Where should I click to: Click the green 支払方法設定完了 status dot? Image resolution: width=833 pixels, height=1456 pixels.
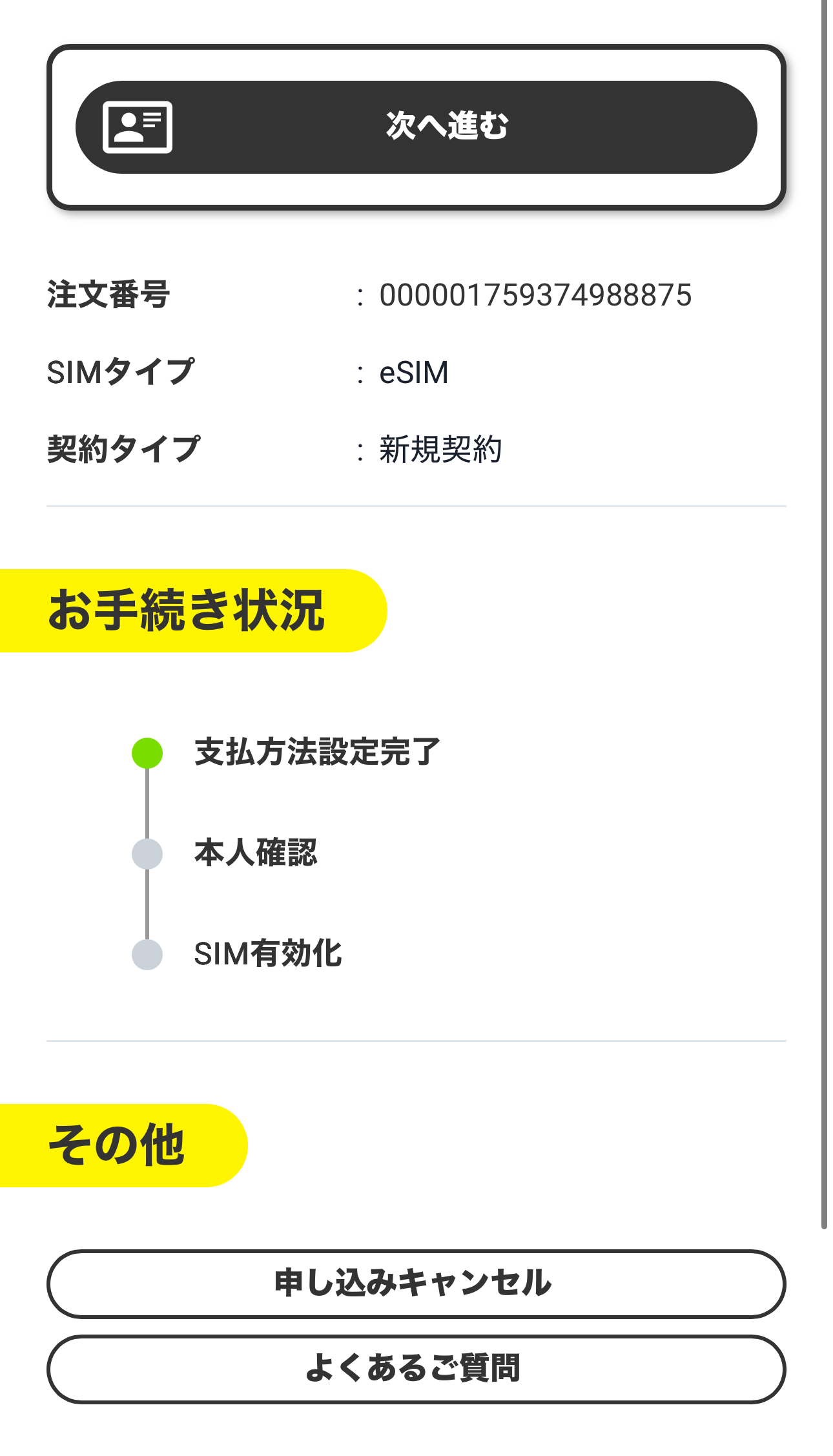pyautogui.click(x=147, y=753)
